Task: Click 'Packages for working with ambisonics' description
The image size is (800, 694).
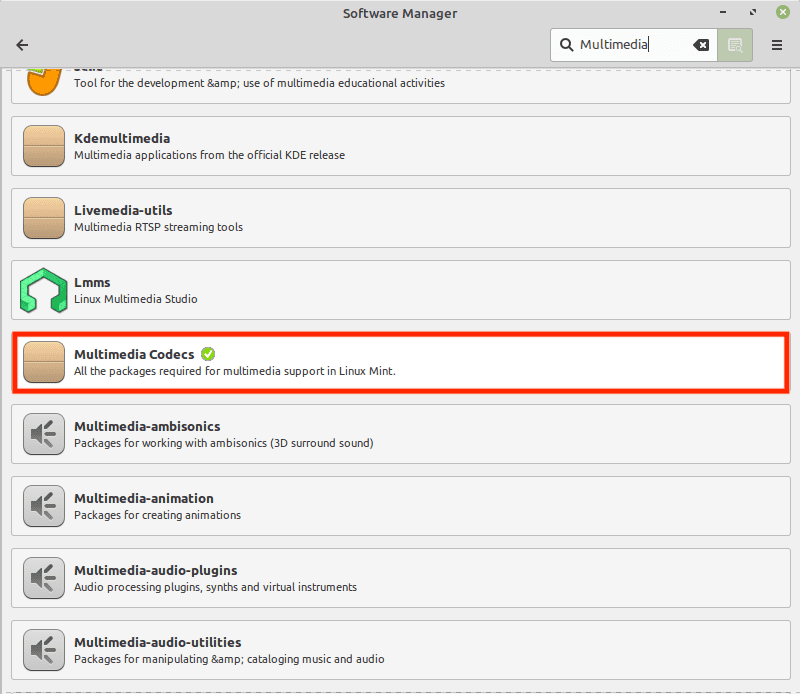Action: (223, 443)
